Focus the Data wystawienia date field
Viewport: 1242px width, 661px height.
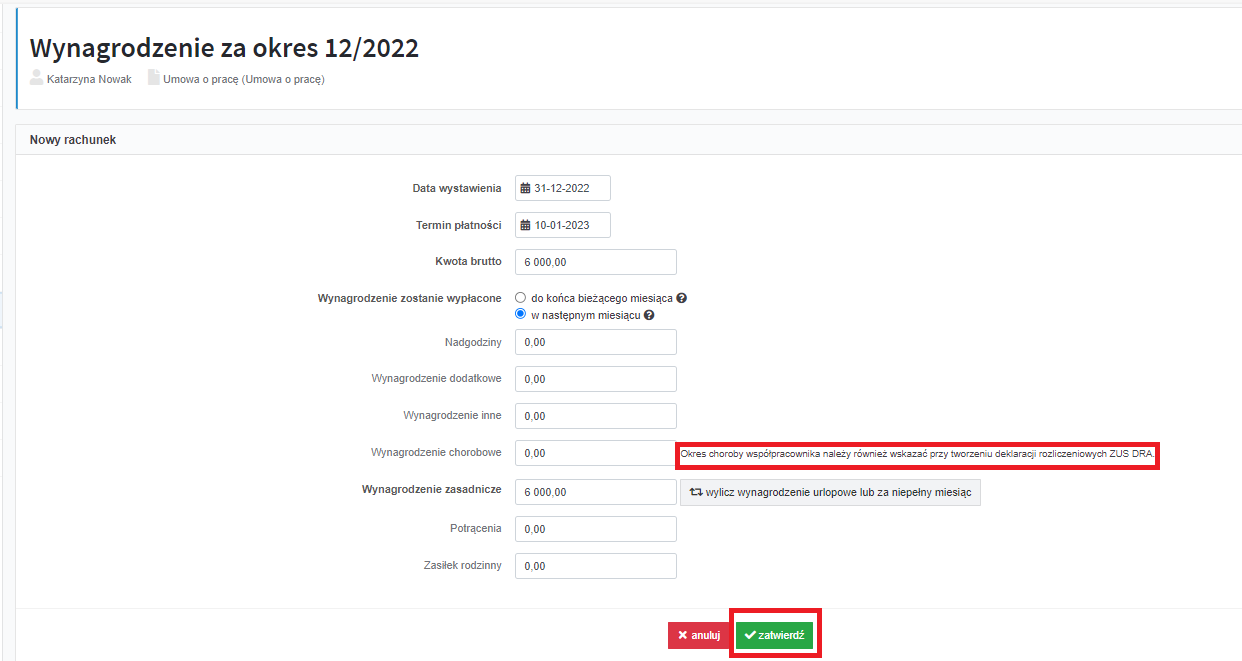click(563, 188)
